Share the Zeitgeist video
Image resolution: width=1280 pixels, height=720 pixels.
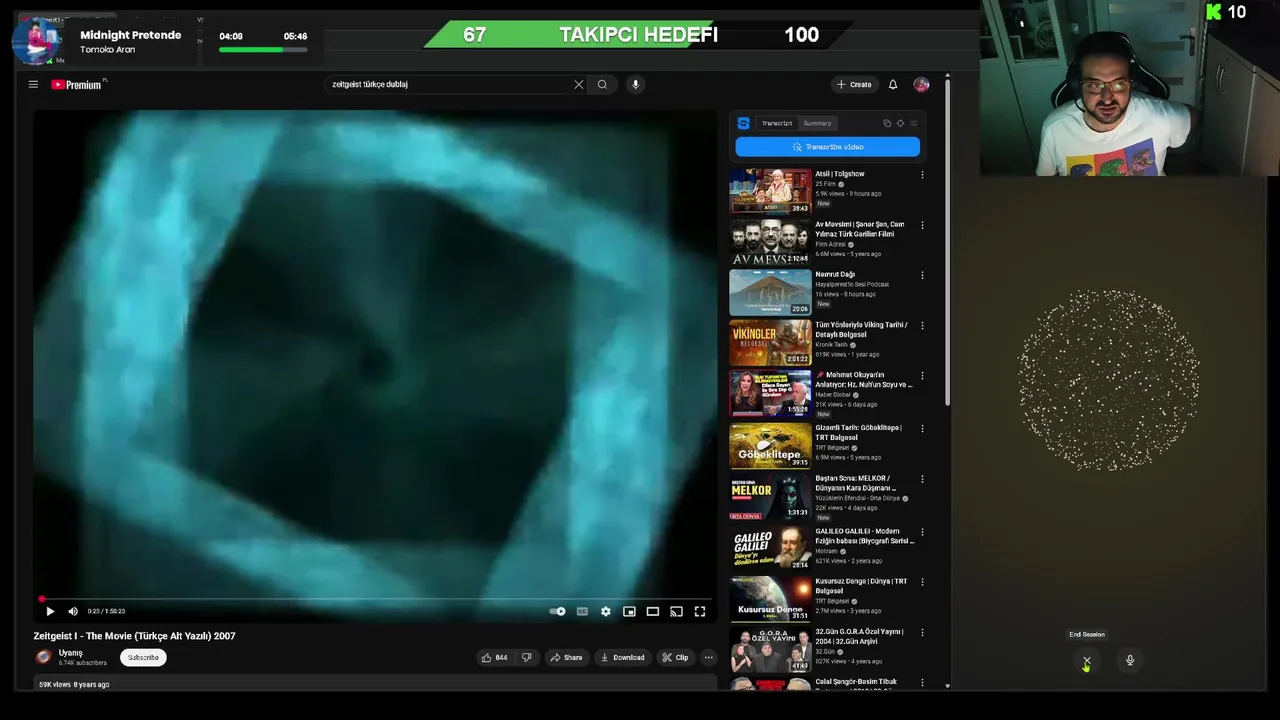pos(566,657)
